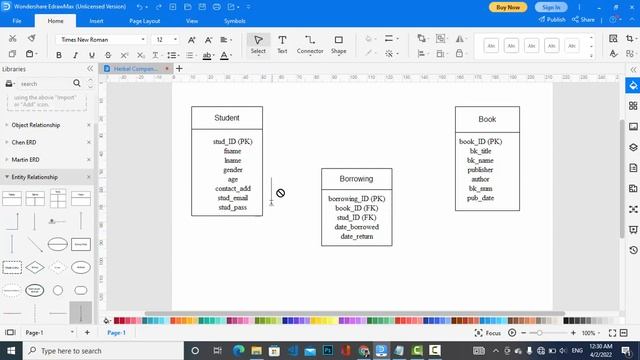Screen dimensions: 640x360
Task: Pick the Shape tool
Action: (x=338, y=44)
